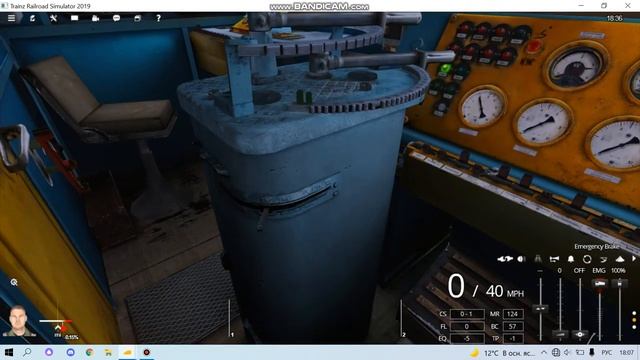Viewport: 640px width, 360px height.
Task: Click the 18:36 game clock
Action: 614,18
